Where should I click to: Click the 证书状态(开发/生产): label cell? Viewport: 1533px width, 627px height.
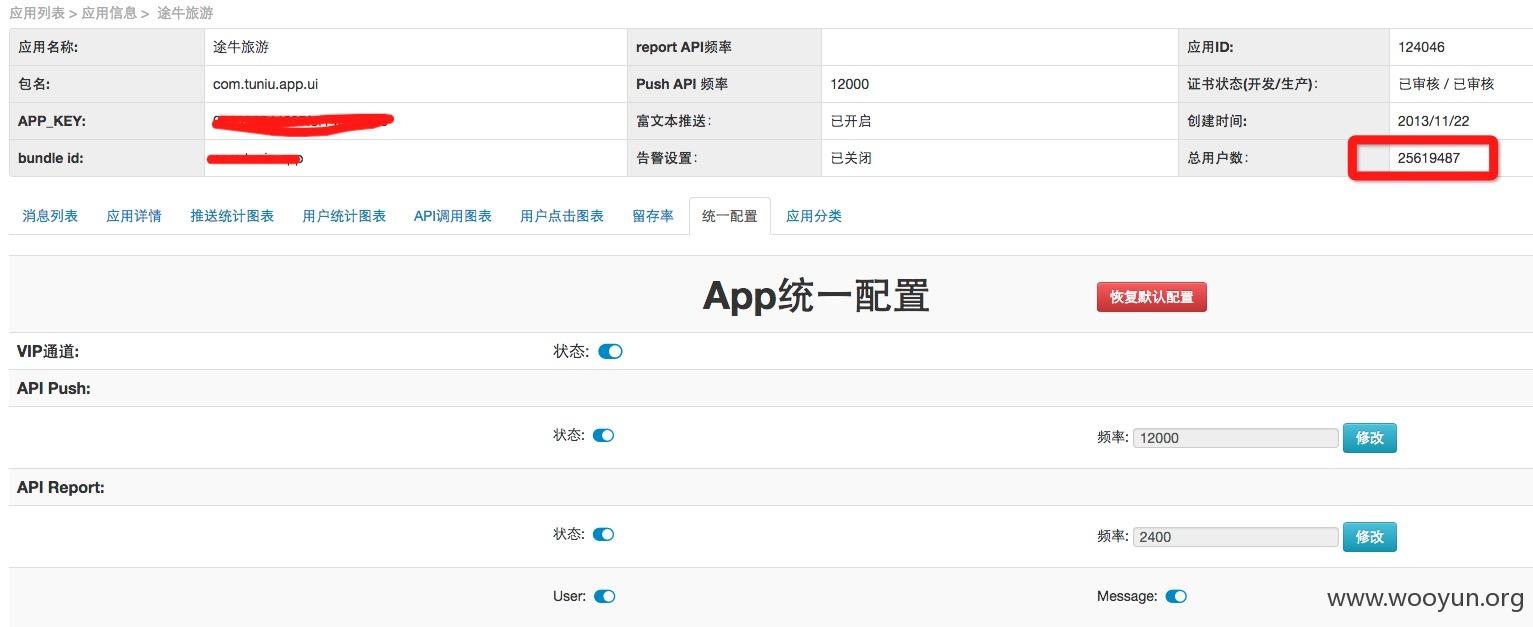(1283, 84)
